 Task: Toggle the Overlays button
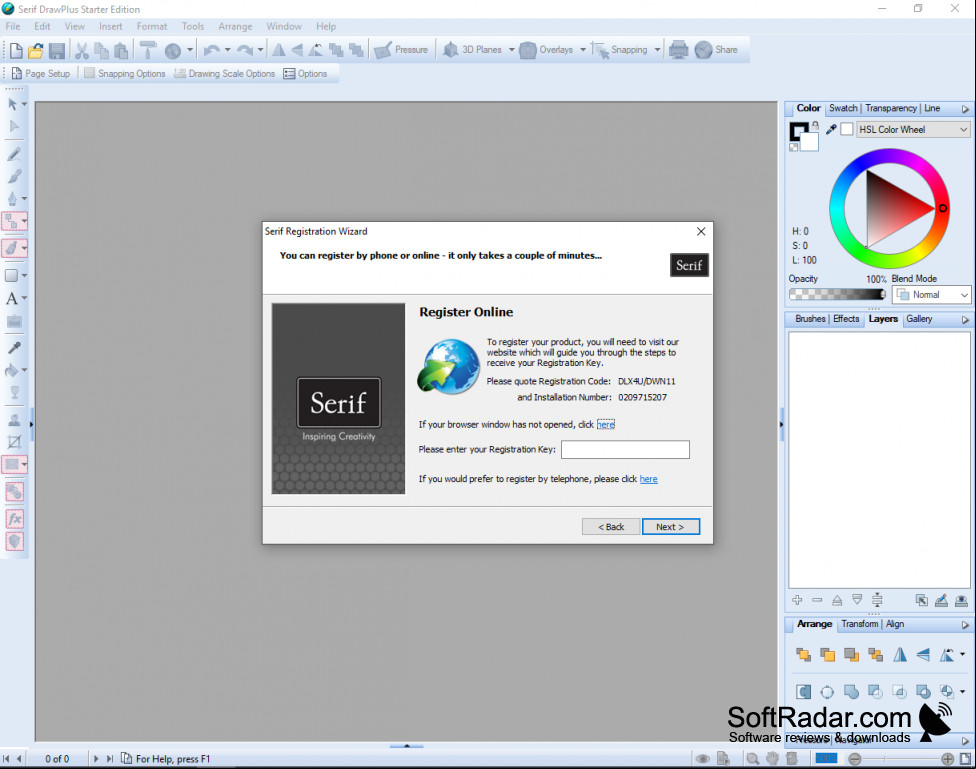point(546,50)
